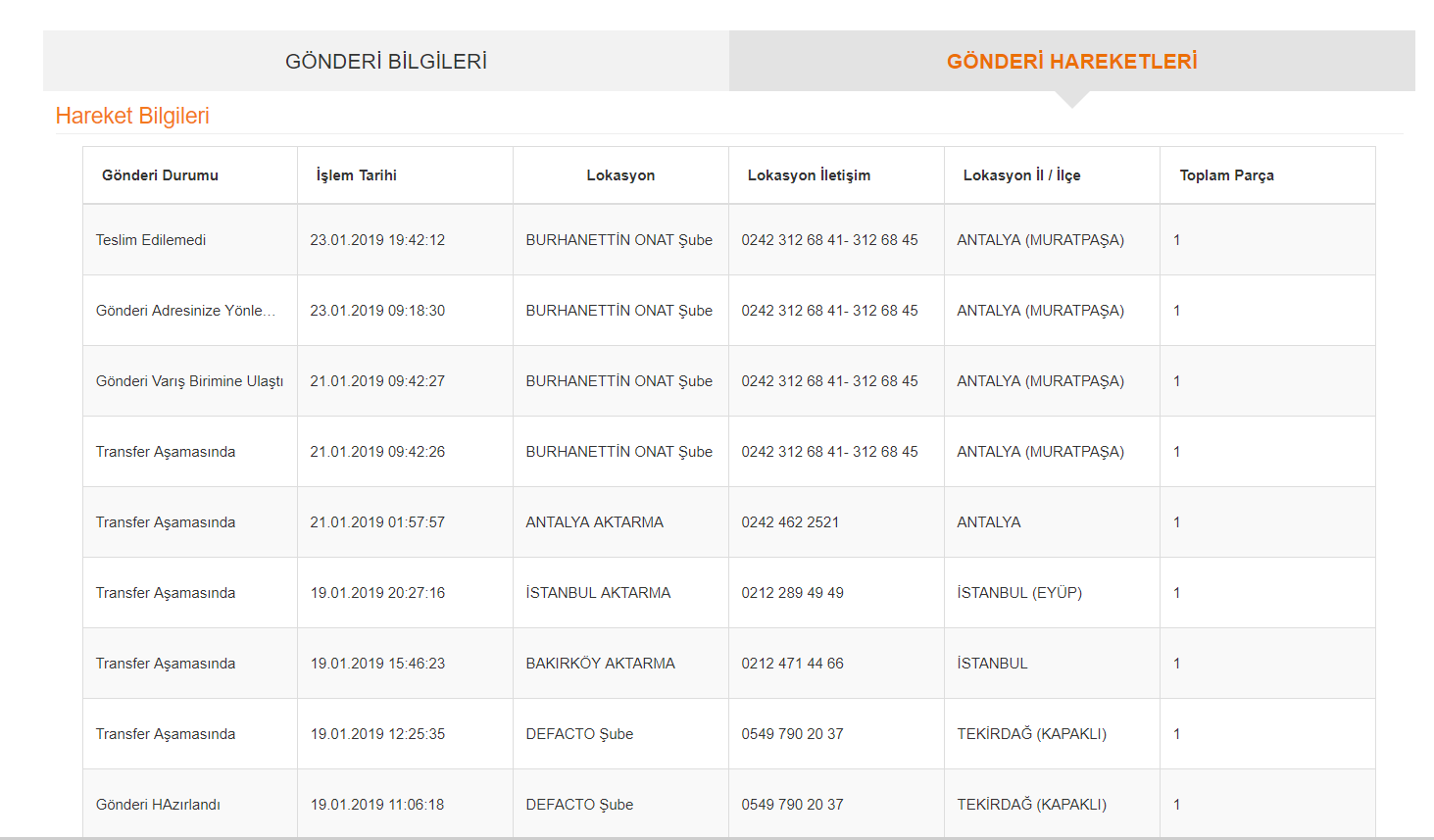Click ANTALYA (MURATPAŞA) in Teslim Edilemedi row
The image size is (1434, 840).
tap(1040, 240)
